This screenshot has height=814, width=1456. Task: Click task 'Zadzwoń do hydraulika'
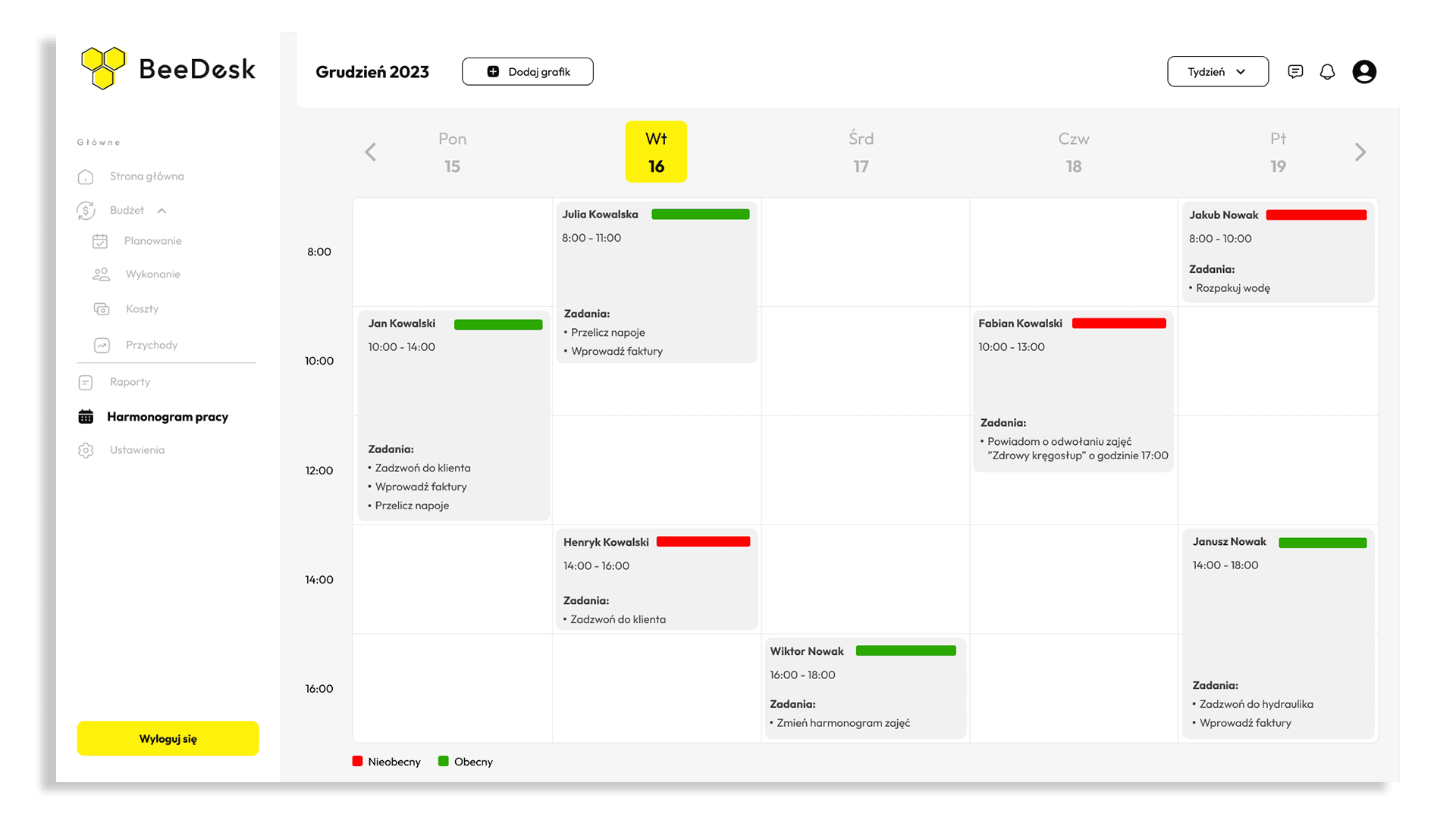pos(1257,704)
